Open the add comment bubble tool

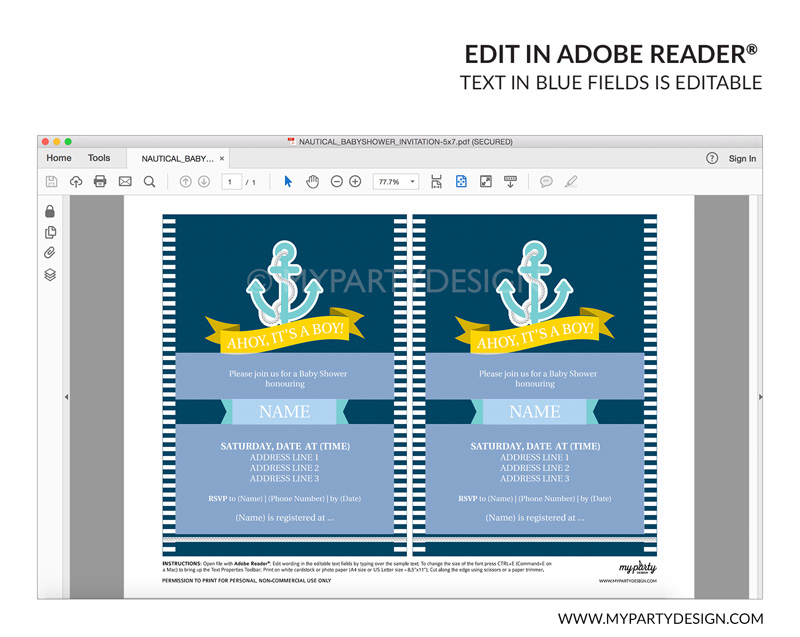(x=546, y=182)
